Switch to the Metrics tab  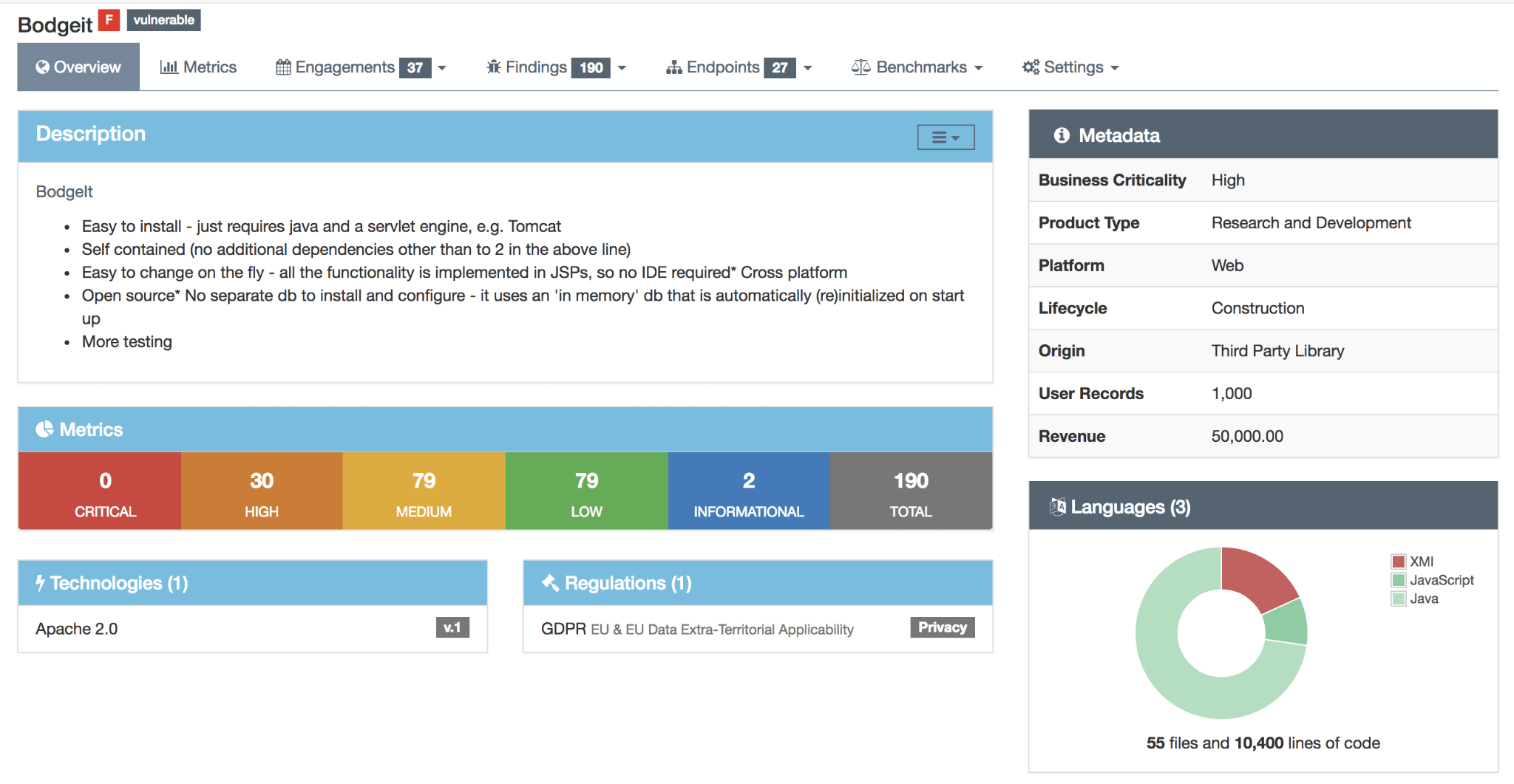point(200,67)
